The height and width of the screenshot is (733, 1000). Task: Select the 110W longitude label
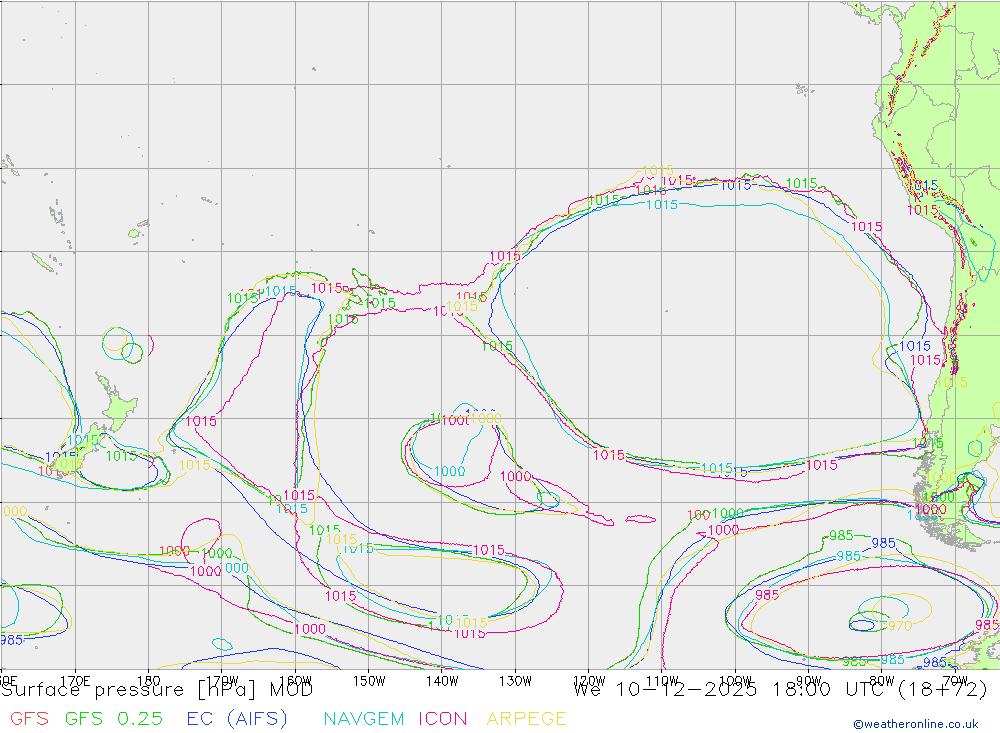click(662, 681)
